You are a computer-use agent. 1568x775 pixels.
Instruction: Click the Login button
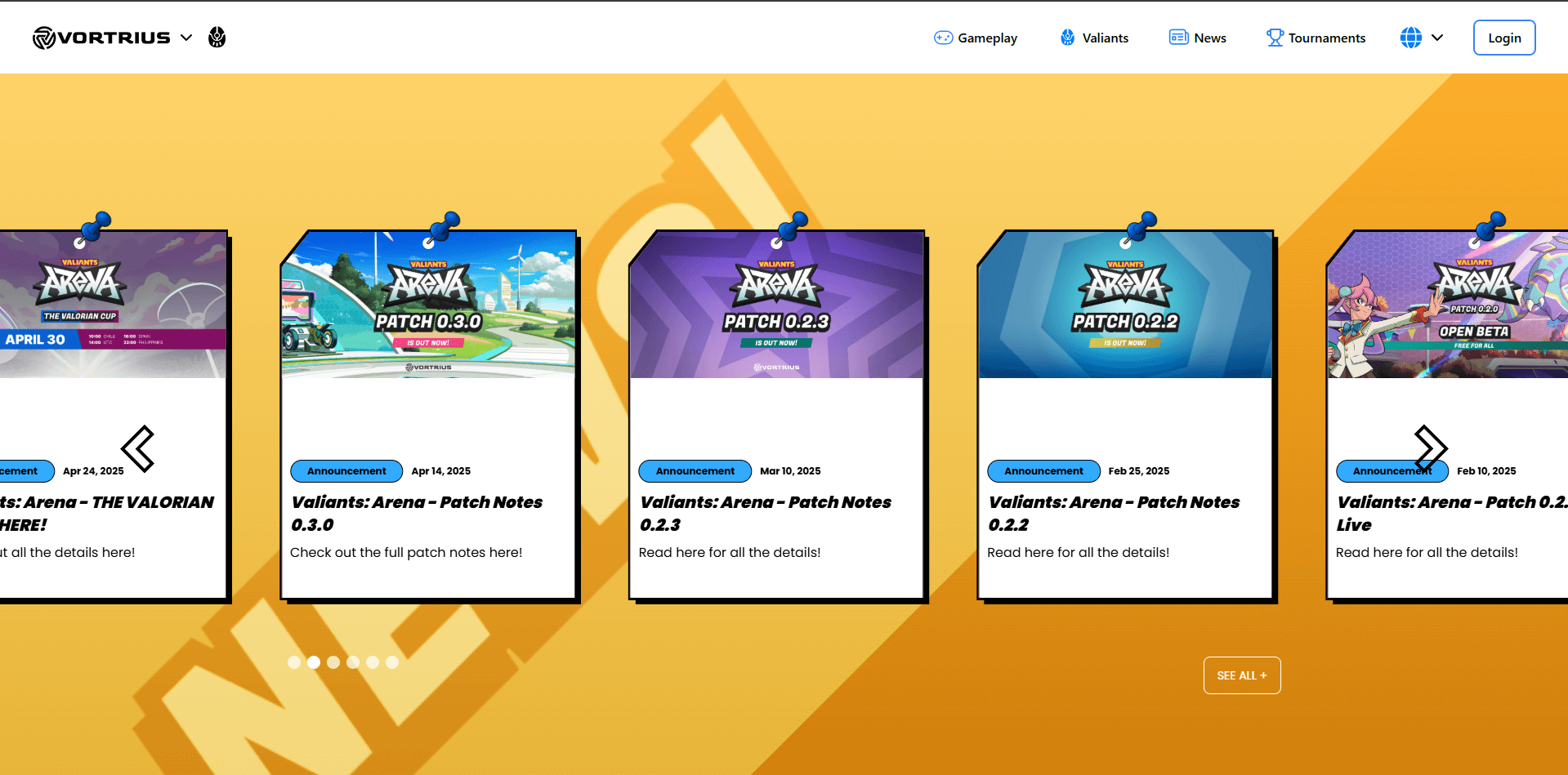pyautogui.click(x=1504, y=38)
